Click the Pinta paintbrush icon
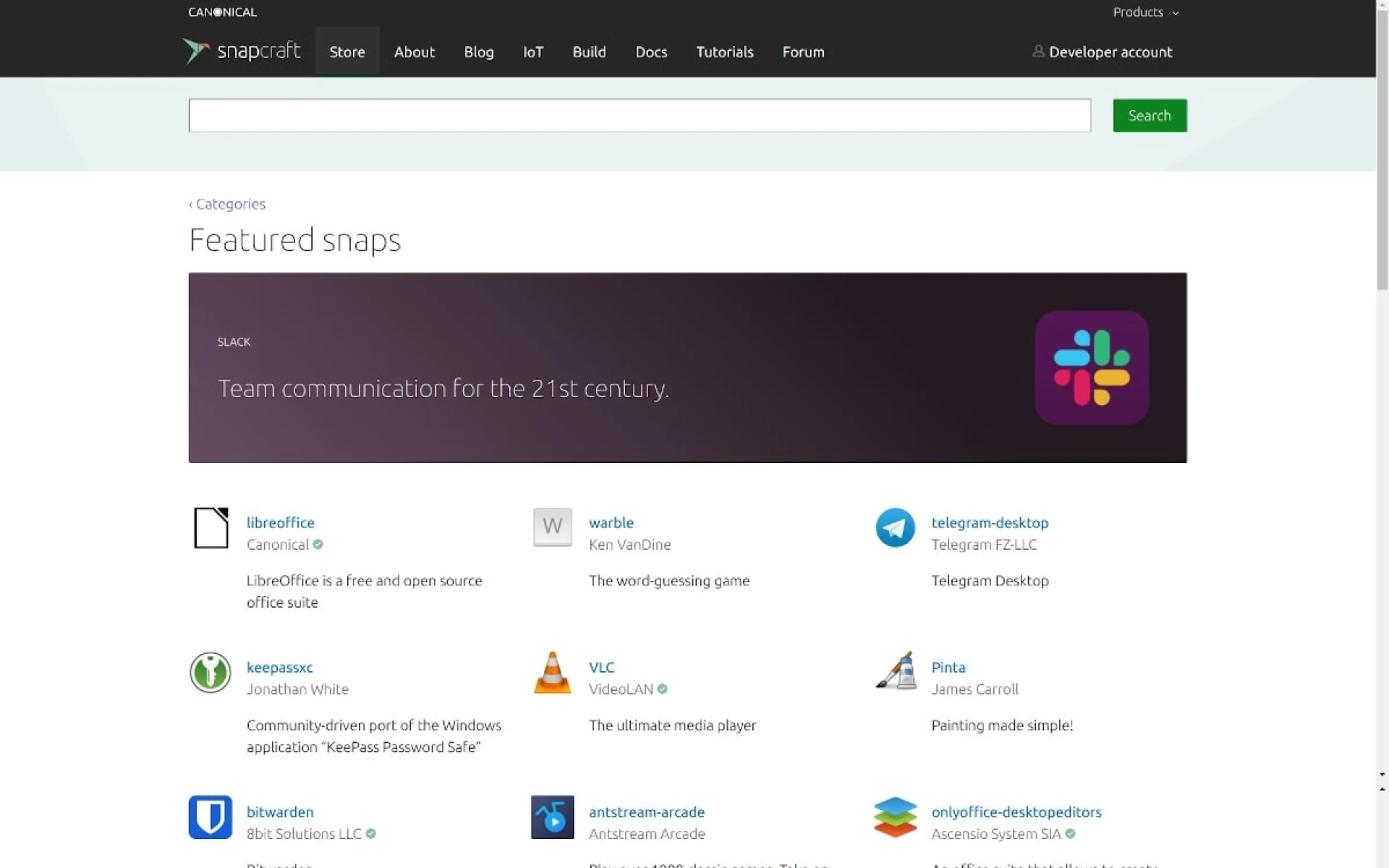 [x=896, y=672]
